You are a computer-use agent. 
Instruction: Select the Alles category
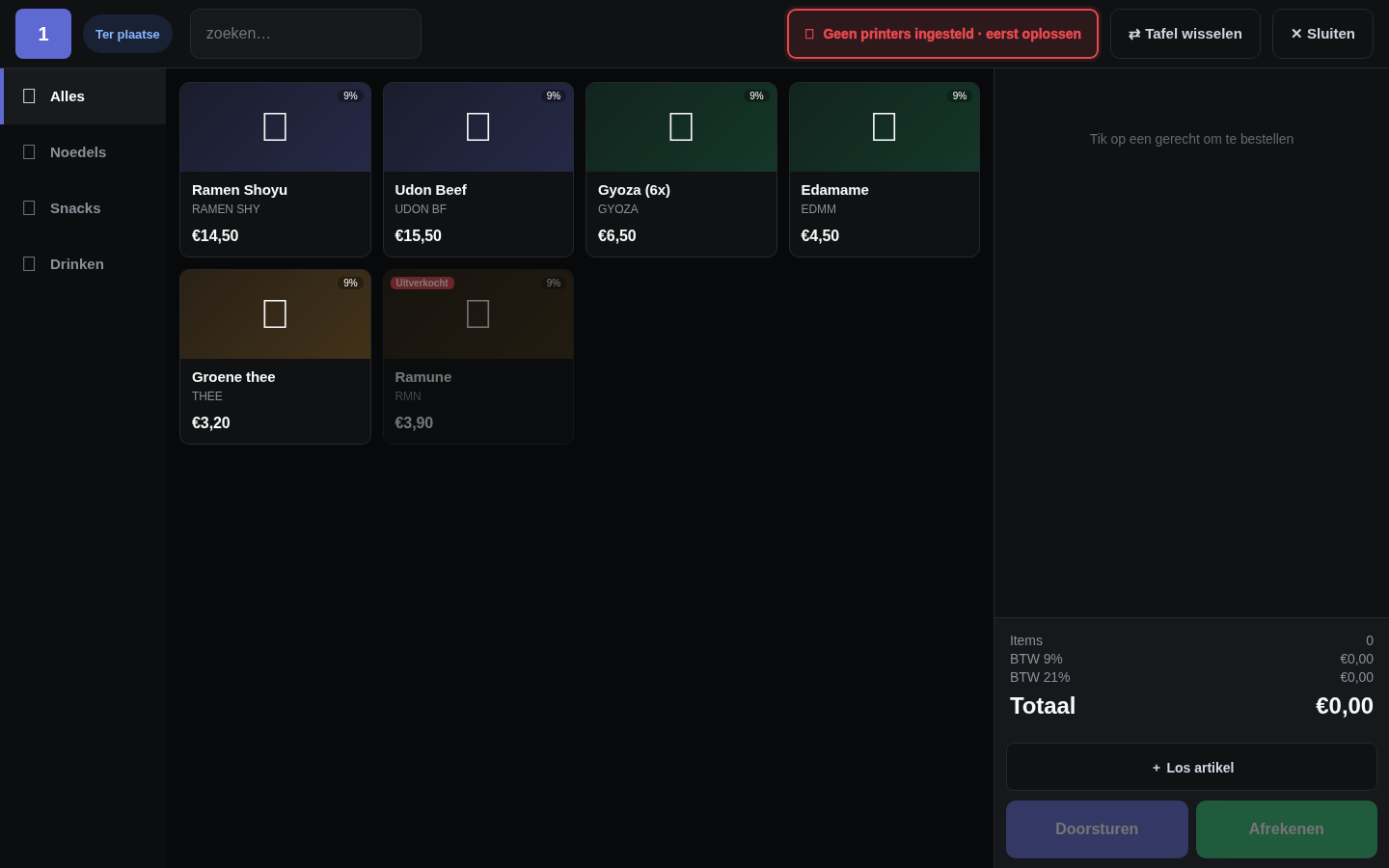pos(83,96)
